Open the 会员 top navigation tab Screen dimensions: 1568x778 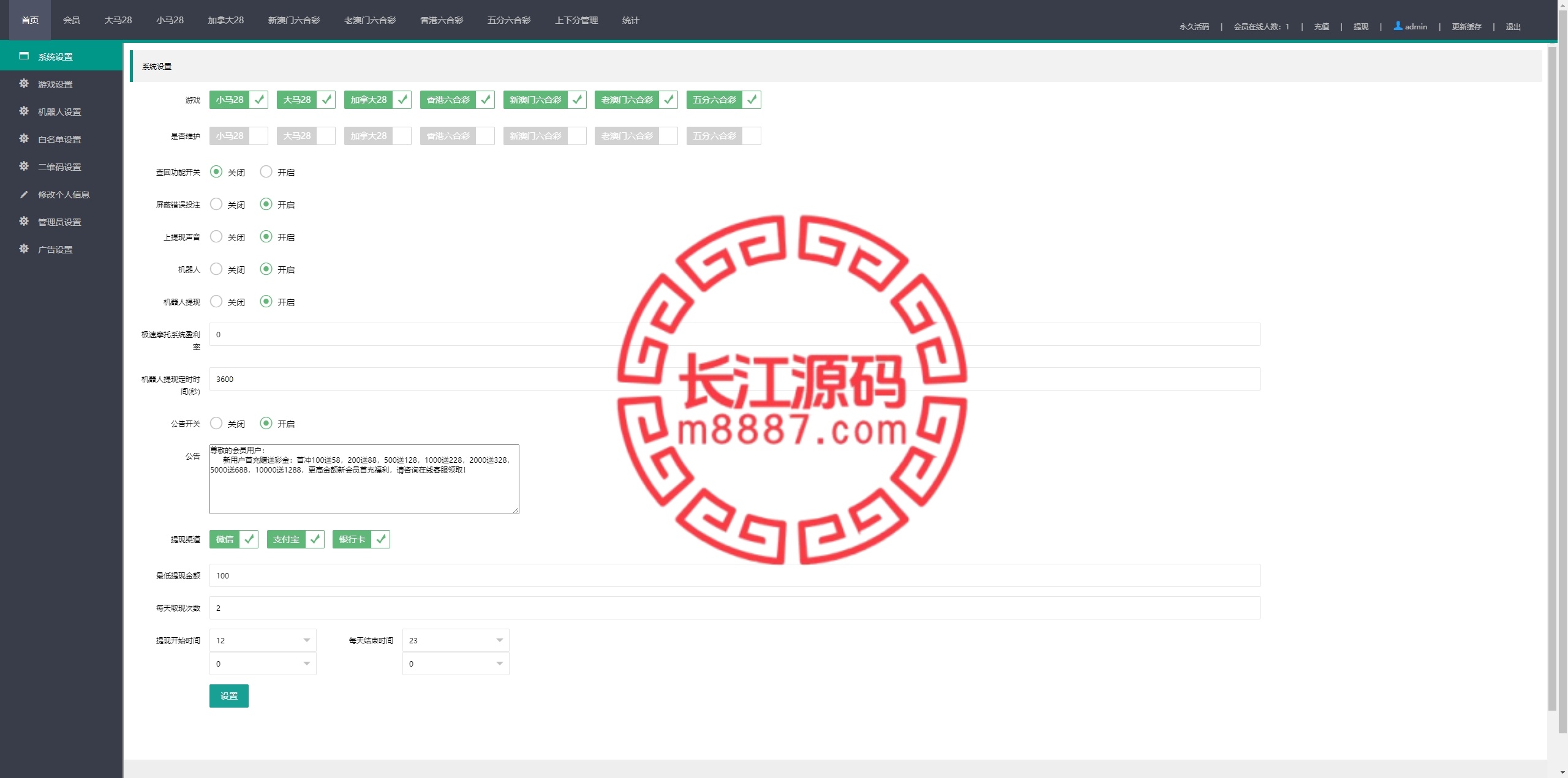72,20
